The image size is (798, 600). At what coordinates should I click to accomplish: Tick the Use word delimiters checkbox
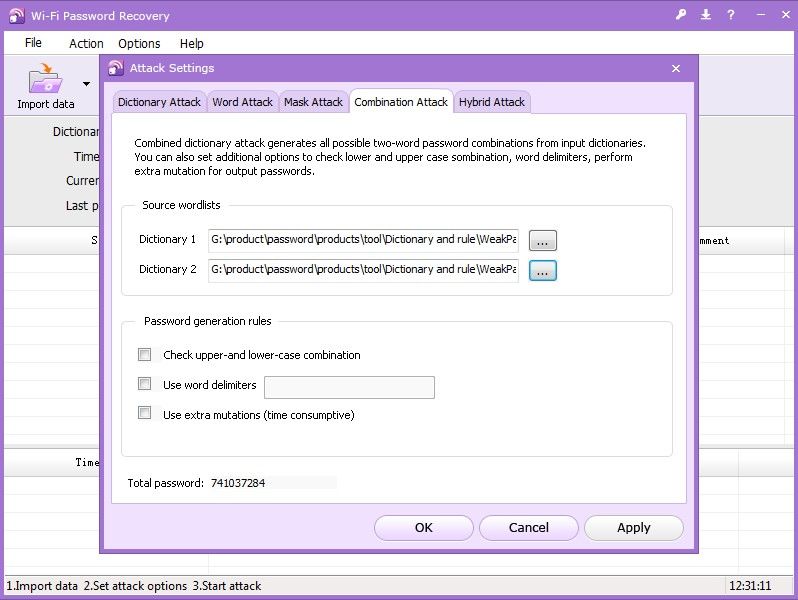point(145,385)
